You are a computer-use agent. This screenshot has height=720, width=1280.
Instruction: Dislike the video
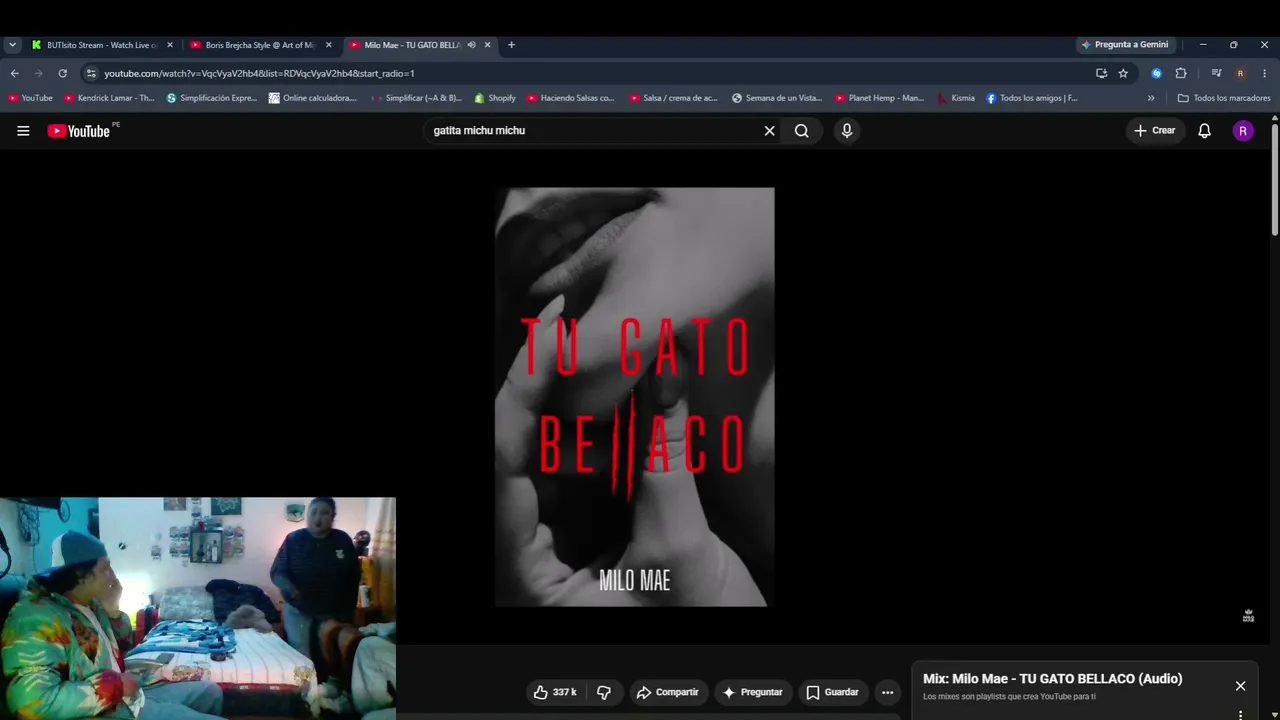coord(604,692)
